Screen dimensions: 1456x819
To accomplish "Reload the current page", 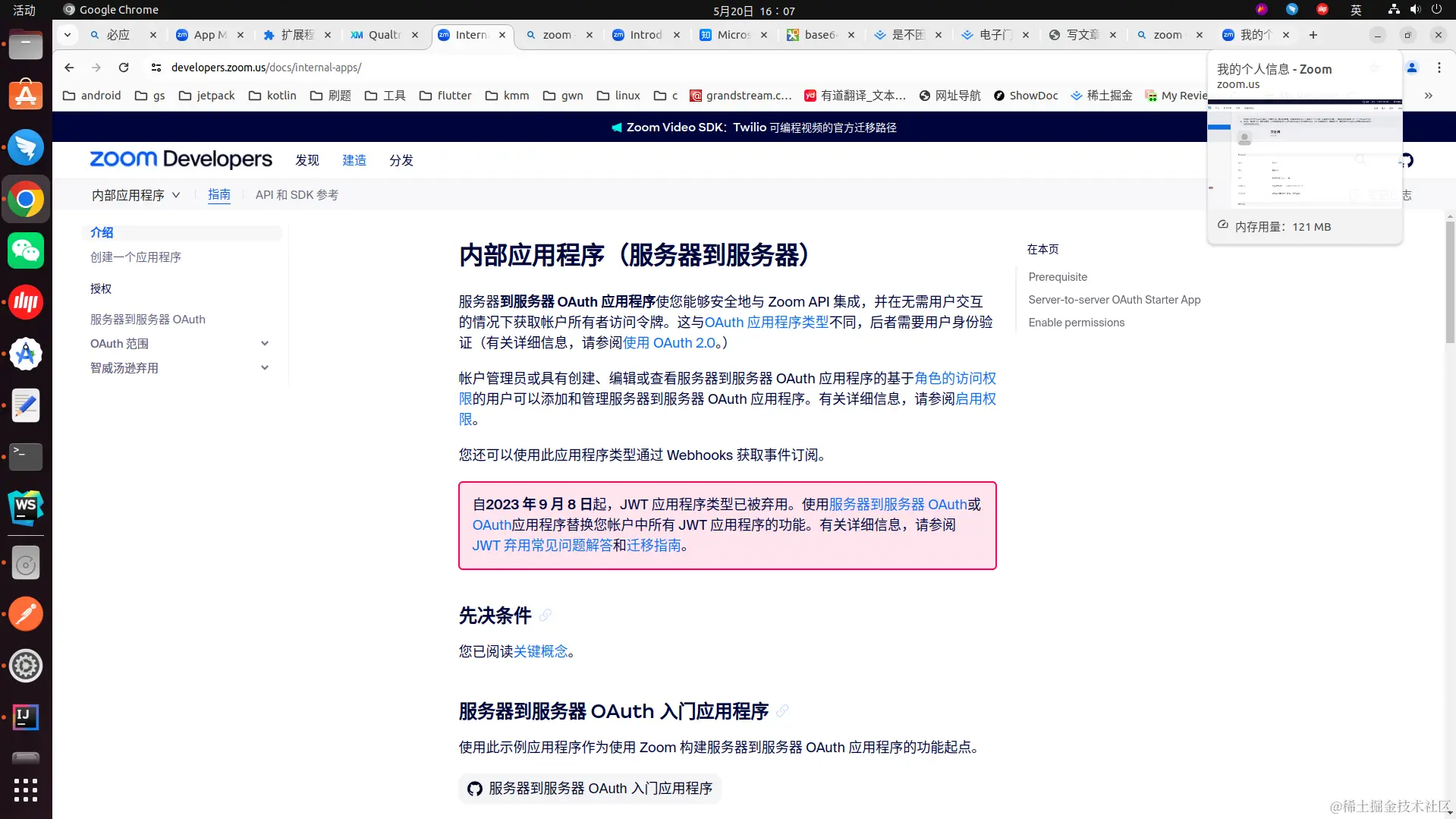I will click(124, 68).
